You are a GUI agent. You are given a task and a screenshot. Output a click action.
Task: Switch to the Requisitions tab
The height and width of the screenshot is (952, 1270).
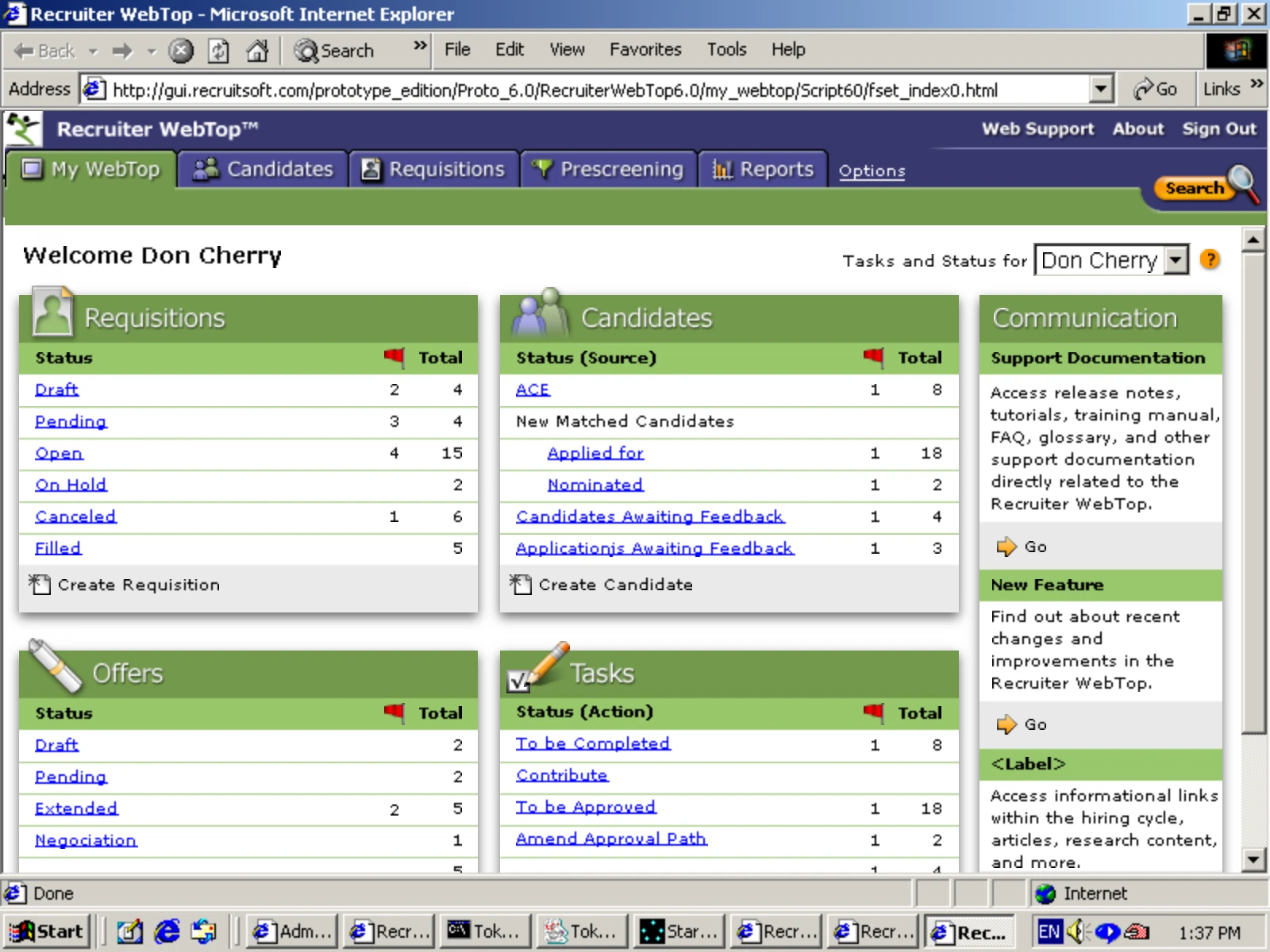[x=433, y=169]
